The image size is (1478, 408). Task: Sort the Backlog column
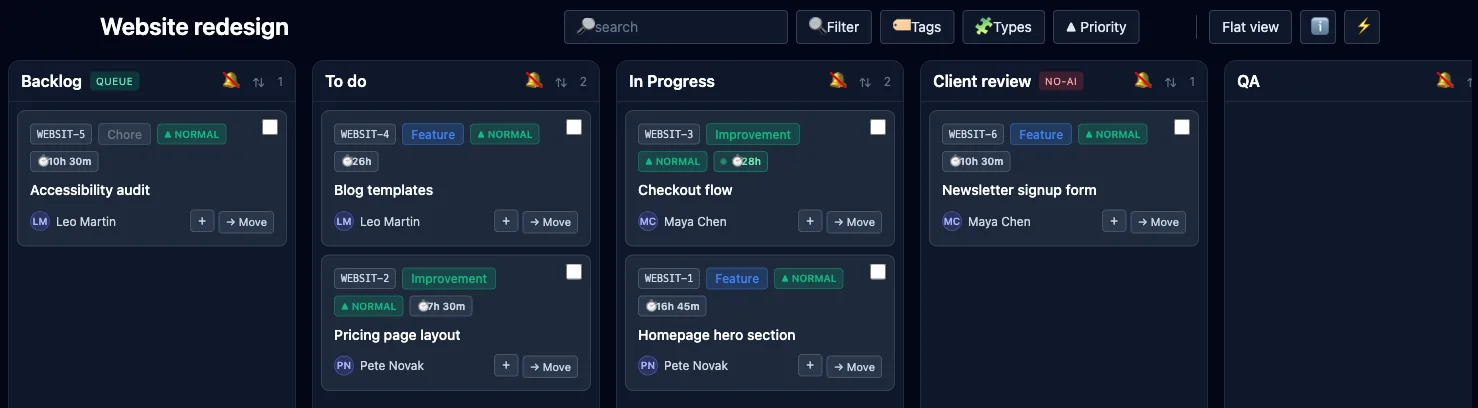pos(258,82)
